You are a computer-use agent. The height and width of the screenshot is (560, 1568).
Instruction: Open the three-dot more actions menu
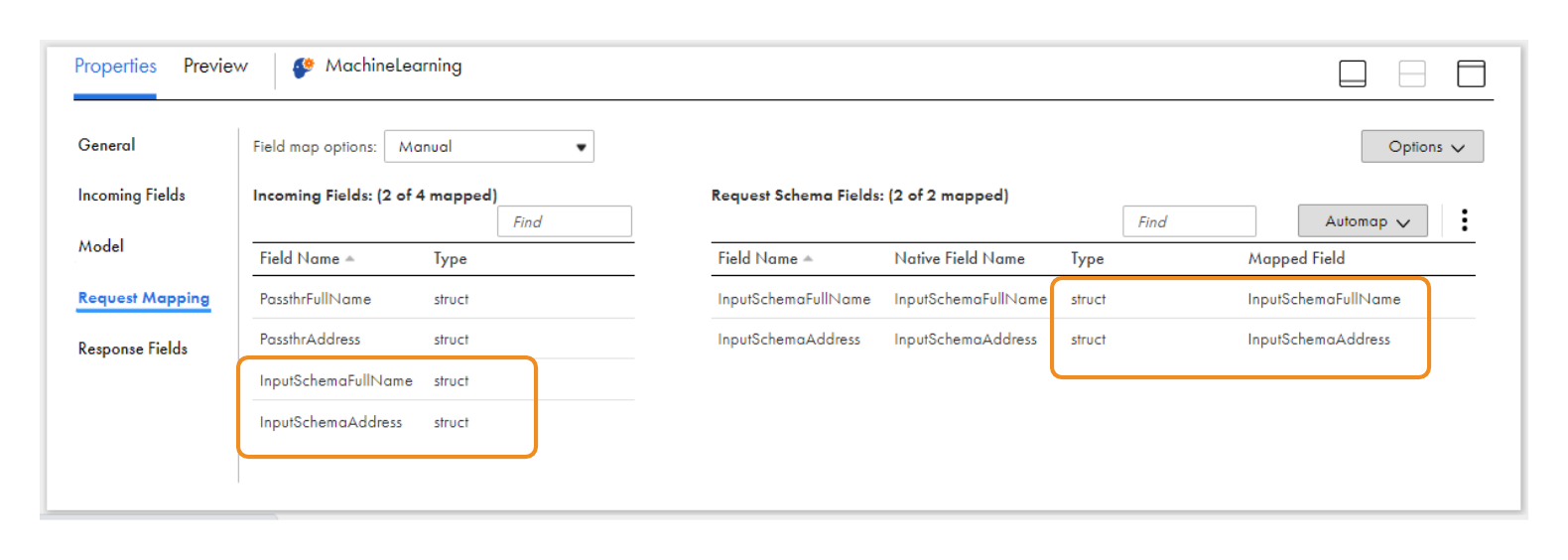click(x=1464, y=220)
